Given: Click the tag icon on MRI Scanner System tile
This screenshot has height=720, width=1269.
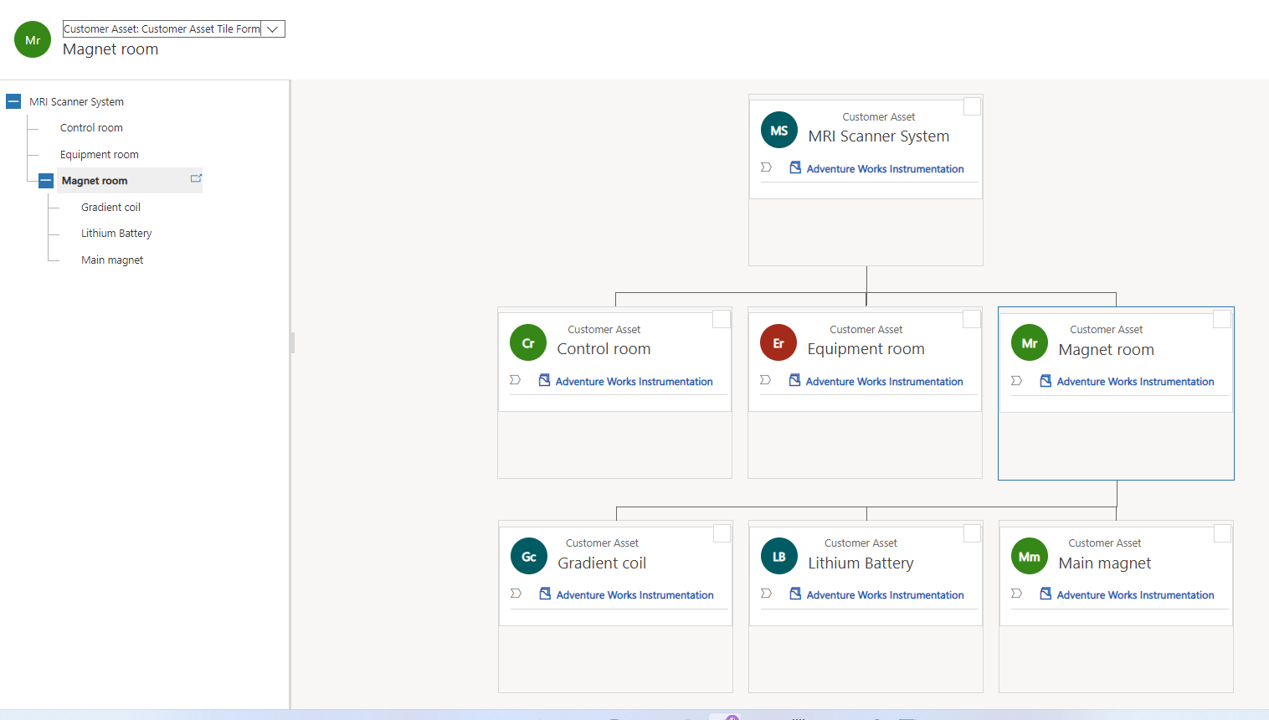Looking at the screenshot, I should [x=766, y=167].
